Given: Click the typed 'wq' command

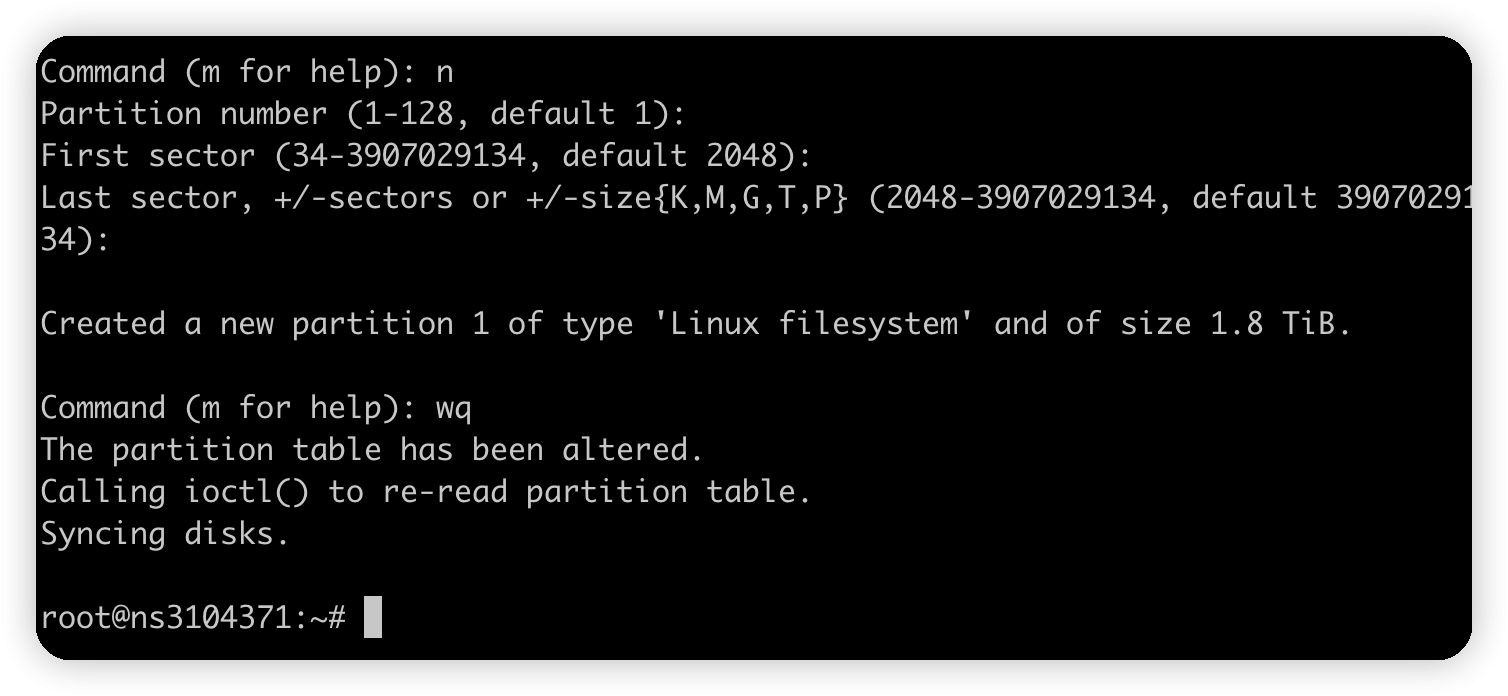Looking at the screenshot, I should click(x=453, y=408).
